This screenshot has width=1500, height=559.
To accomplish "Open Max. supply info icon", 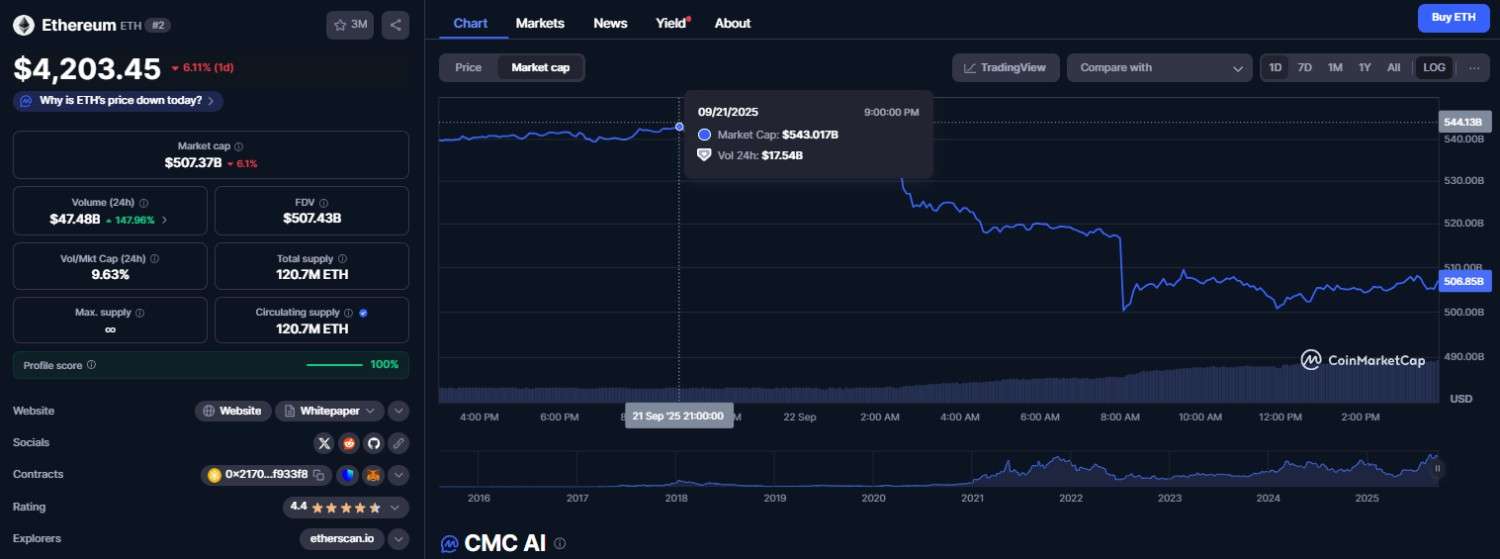I will point(139,313).
